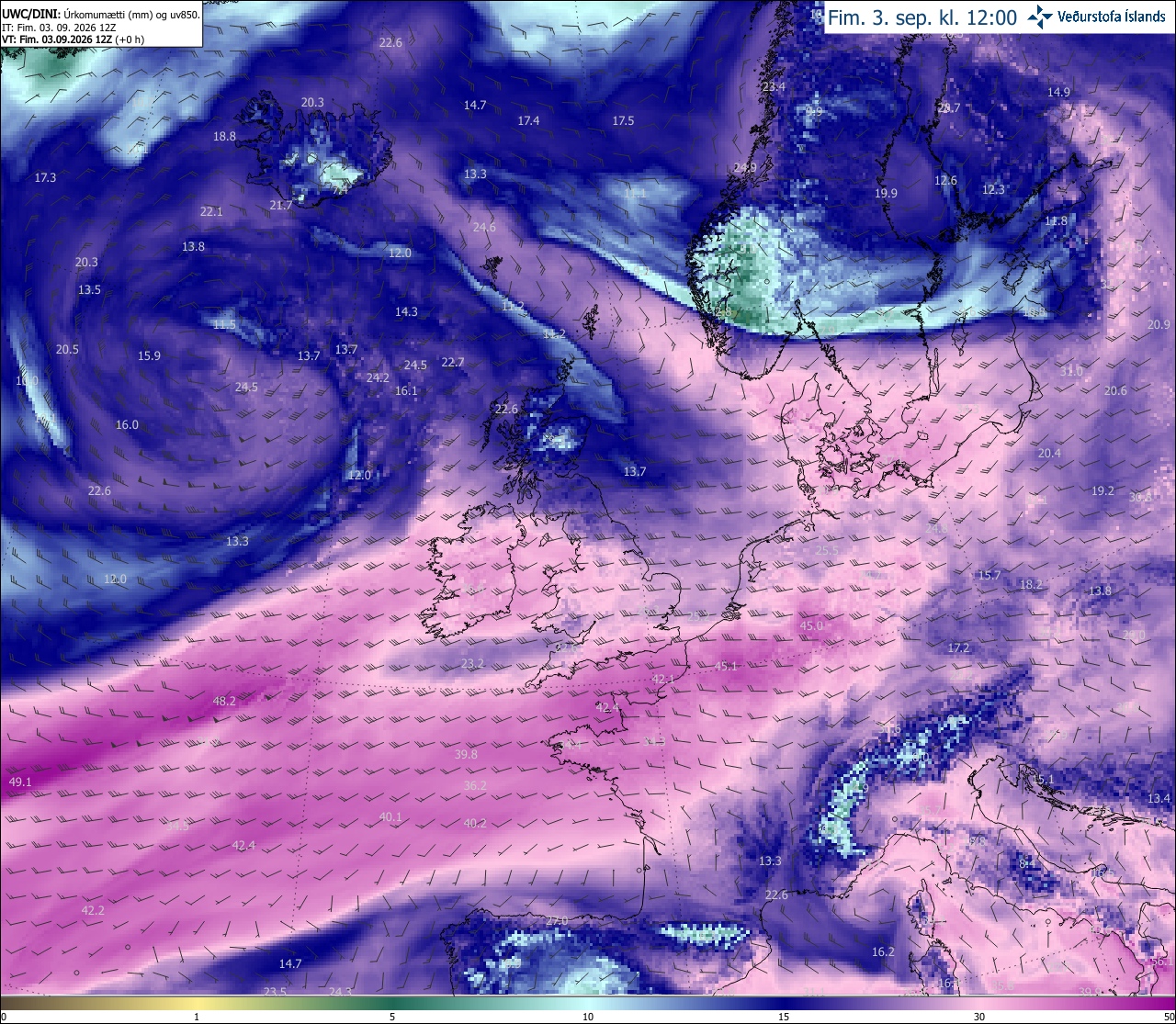Click the UWC/DINI title in the header box
The image size is (1176, 1024).
[30, 14]
